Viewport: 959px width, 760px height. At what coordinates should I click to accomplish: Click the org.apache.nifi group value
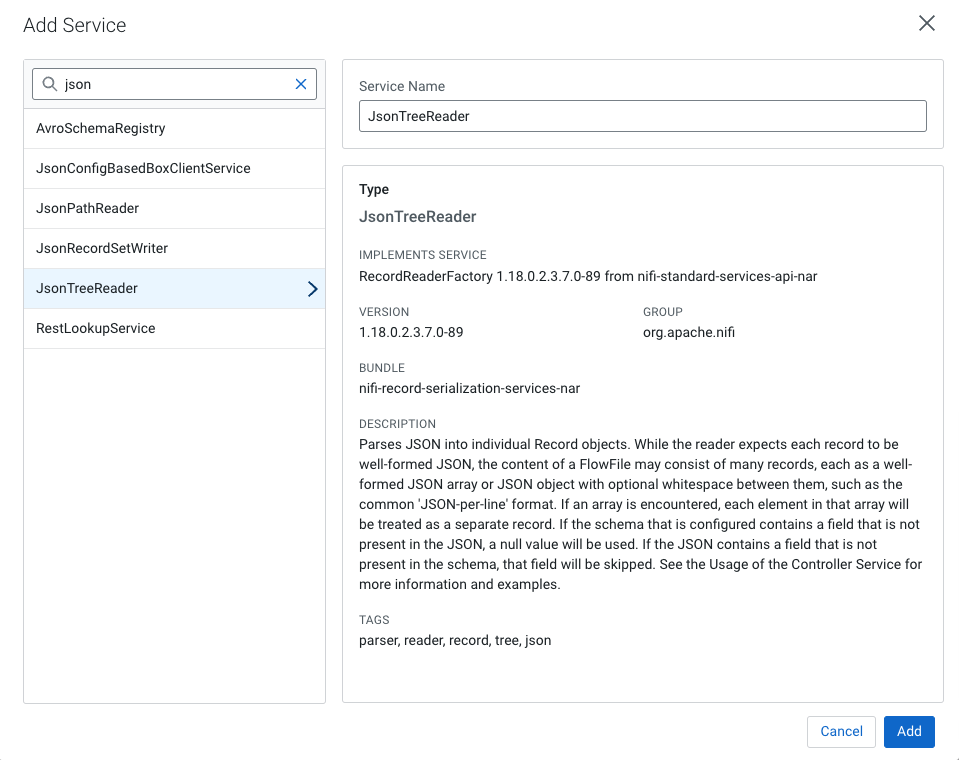tap(689, 332)
